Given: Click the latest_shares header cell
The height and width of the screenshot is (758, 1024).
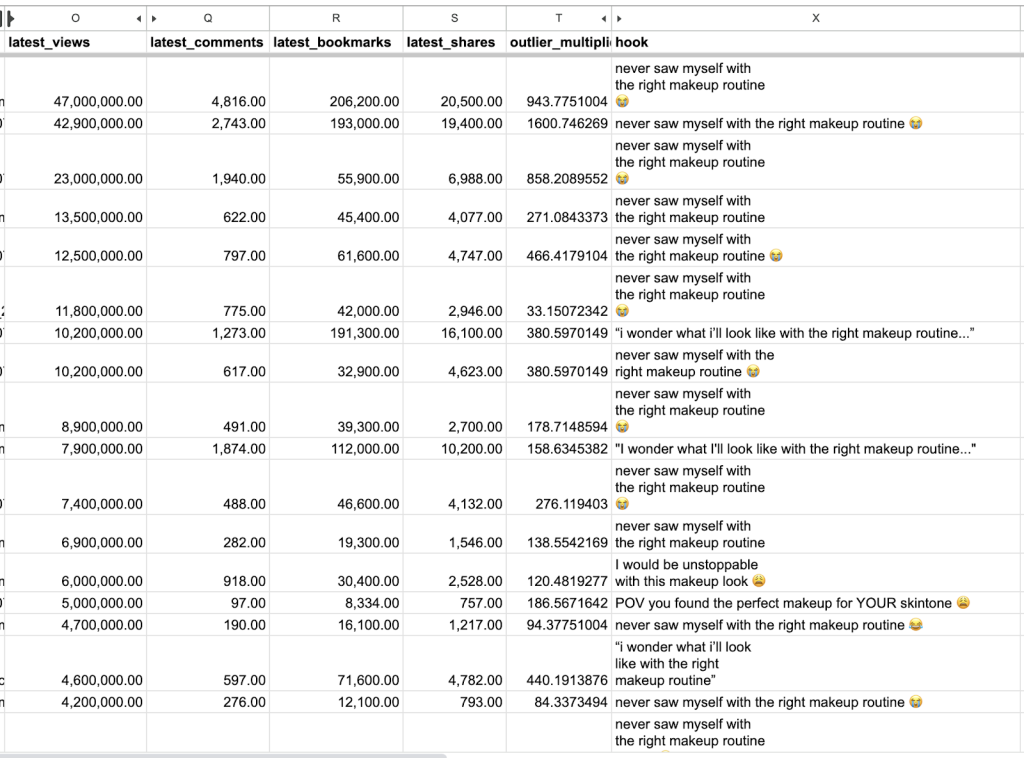Looking at the screenshot, I should coord(454,42).
